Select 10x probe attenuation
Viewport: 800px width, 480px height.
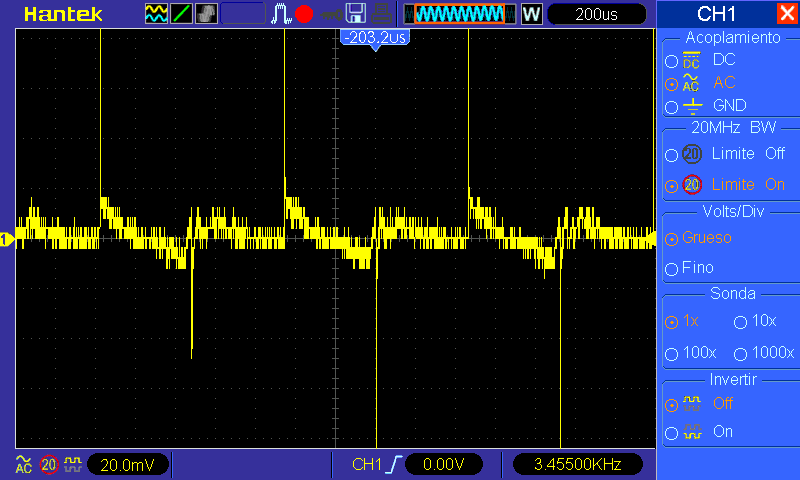tap(740, 322)
